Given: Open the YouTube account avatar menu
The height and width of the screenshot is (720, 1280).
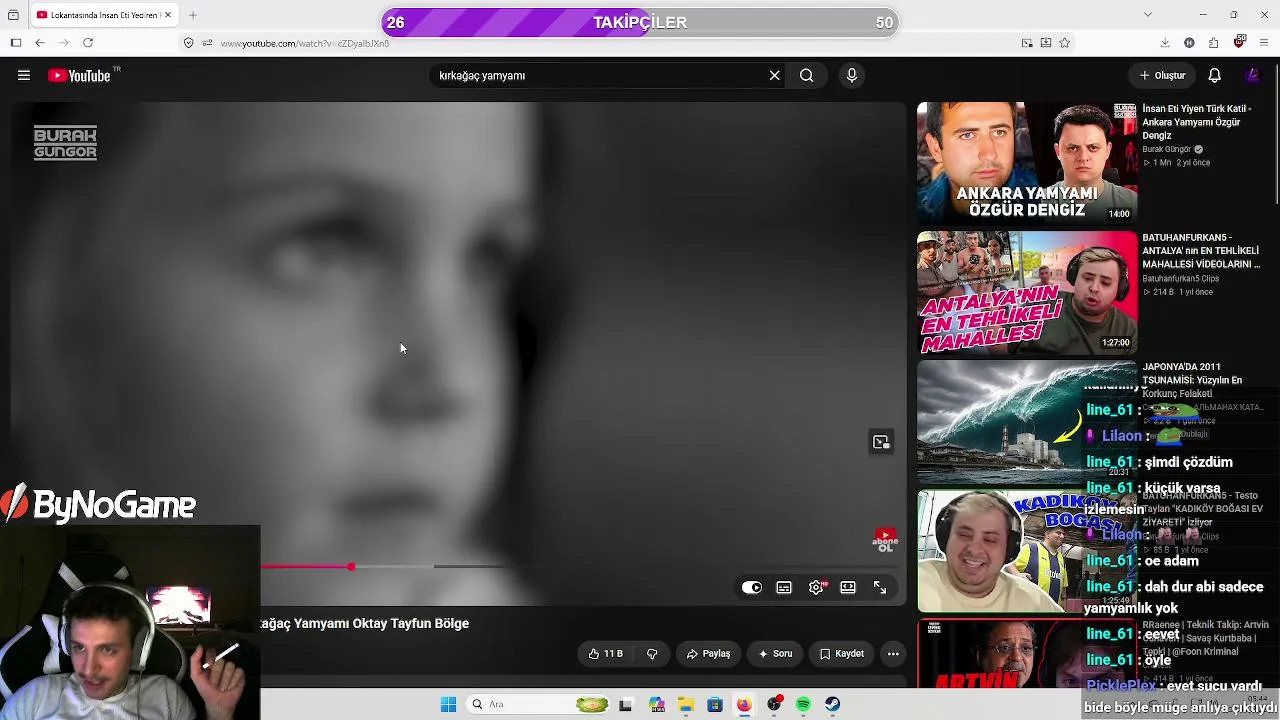Looking at the screenshot, I should click(1252, 75).
